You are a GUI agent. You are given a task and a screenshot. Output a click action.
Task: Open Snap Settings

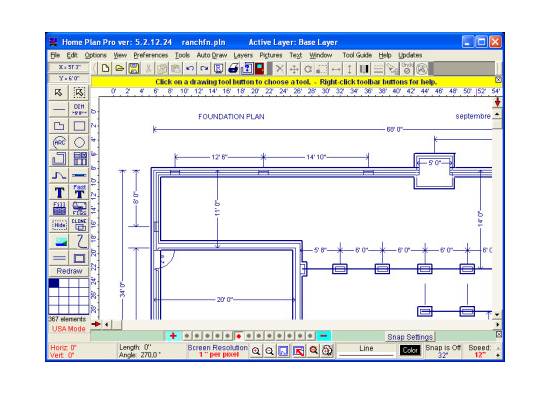tap(410, 337)
